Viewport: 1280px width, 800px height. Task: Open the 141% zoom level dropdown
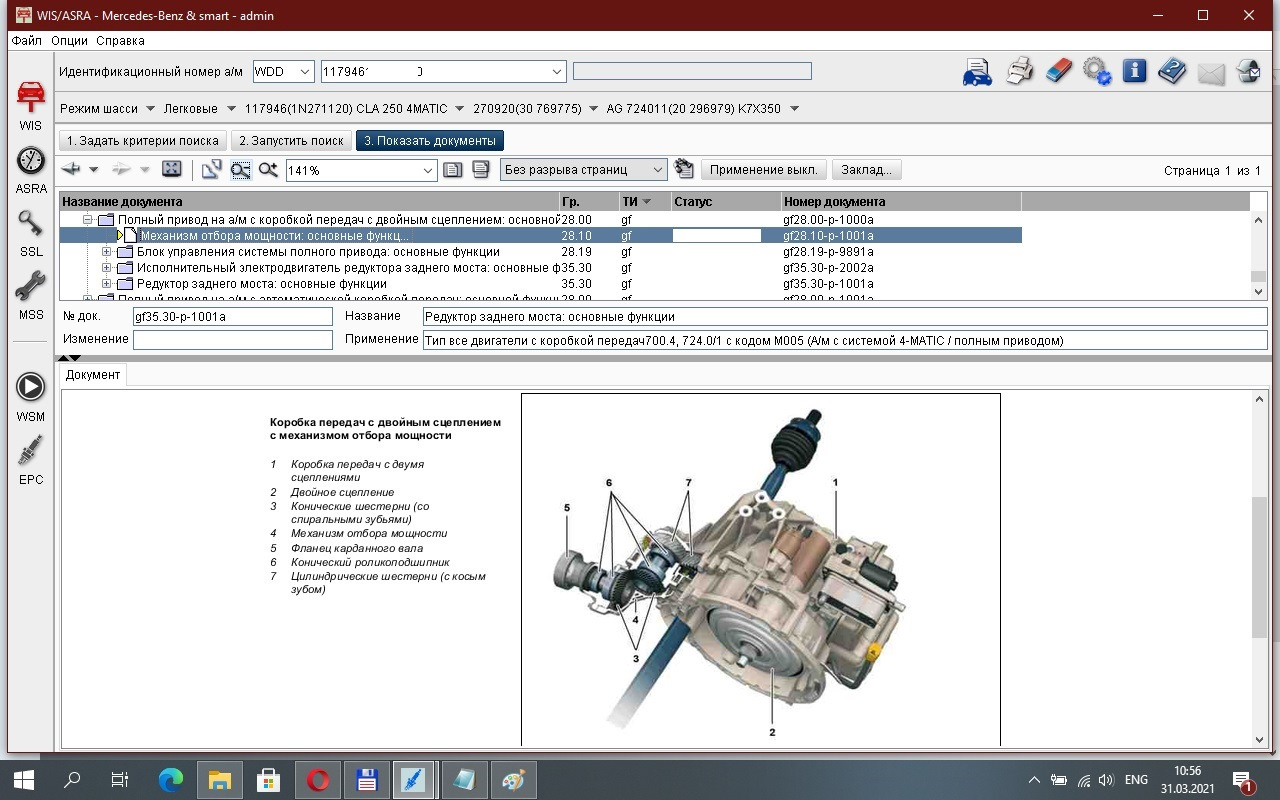pyautogui.click(x=428, y=171)
